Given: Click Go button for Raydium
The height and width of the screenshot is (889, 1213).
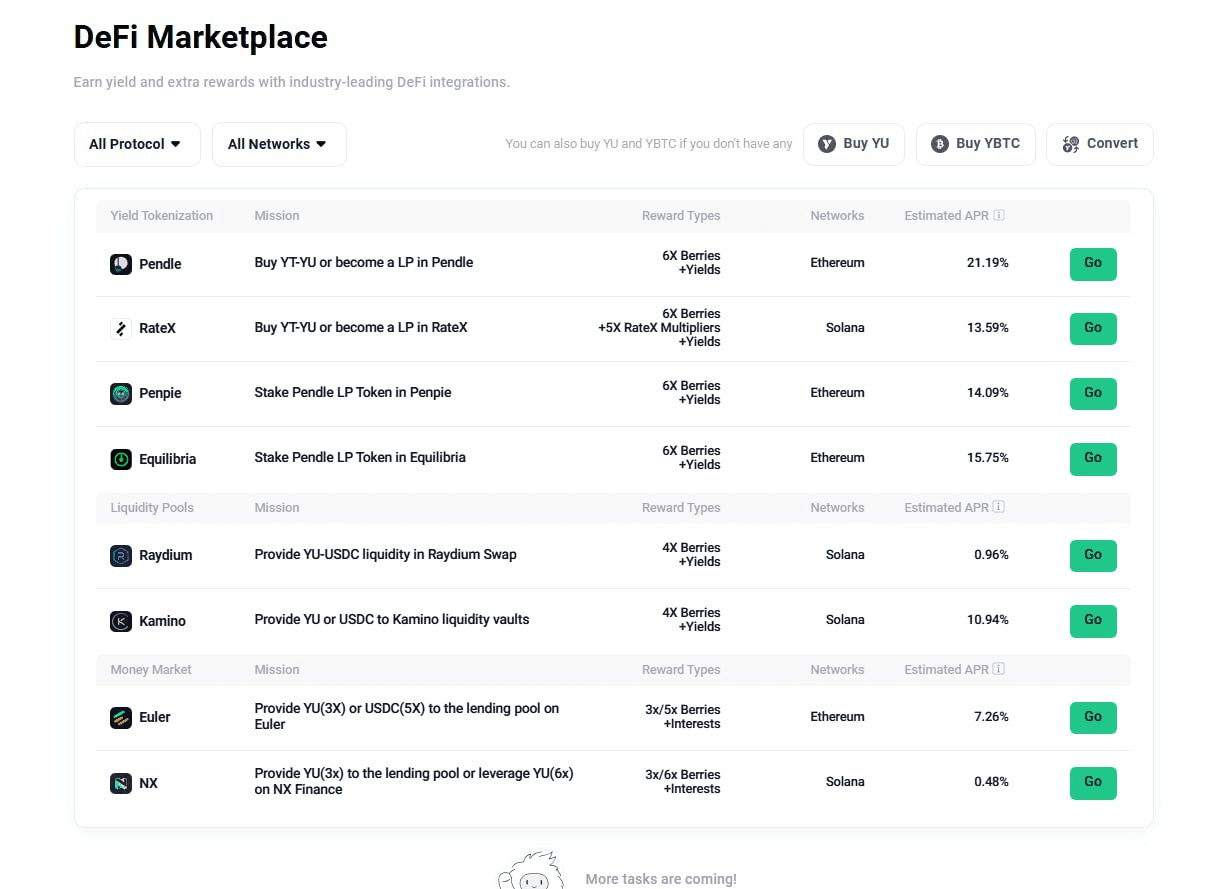Looking at the screenshot, I should tap(1093, 555).
